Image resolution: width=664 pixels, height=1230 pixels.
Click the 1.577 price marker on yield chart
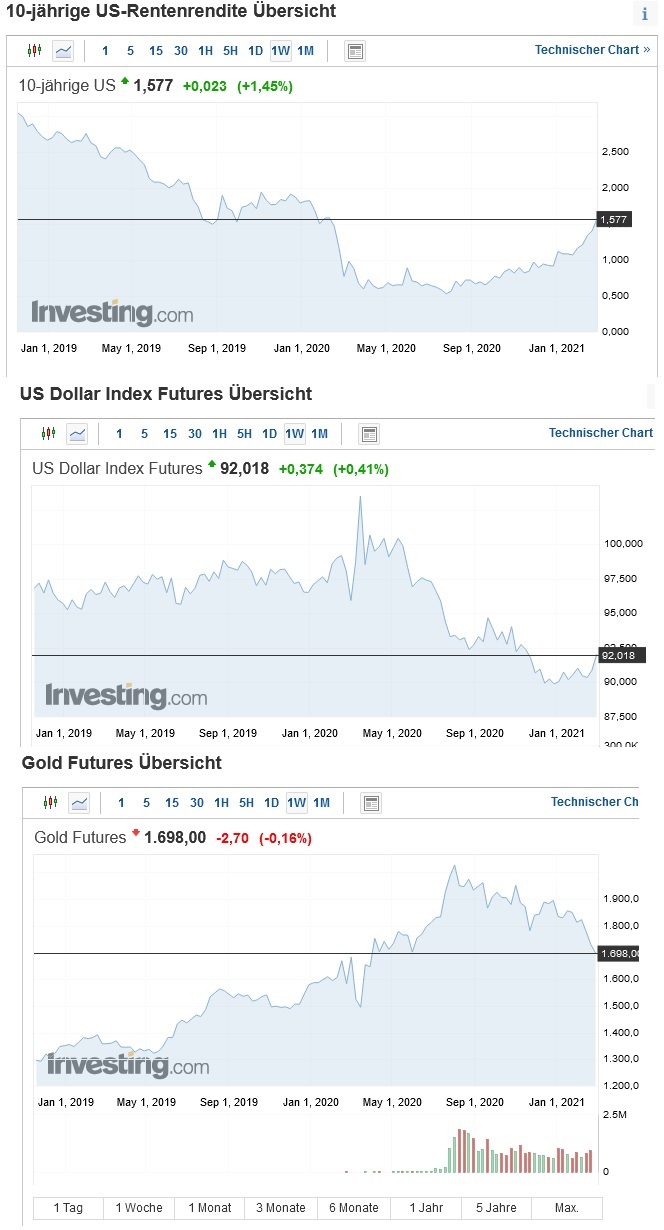611,219
